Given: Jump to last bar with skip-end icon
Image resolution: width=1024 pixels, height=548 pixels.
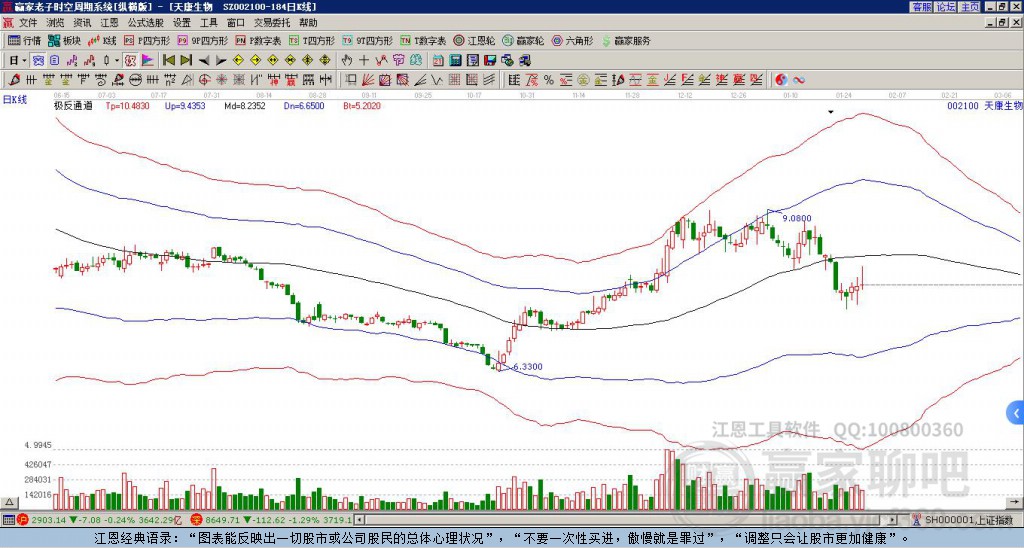Looking at the screenshot, I should [186, 61].
